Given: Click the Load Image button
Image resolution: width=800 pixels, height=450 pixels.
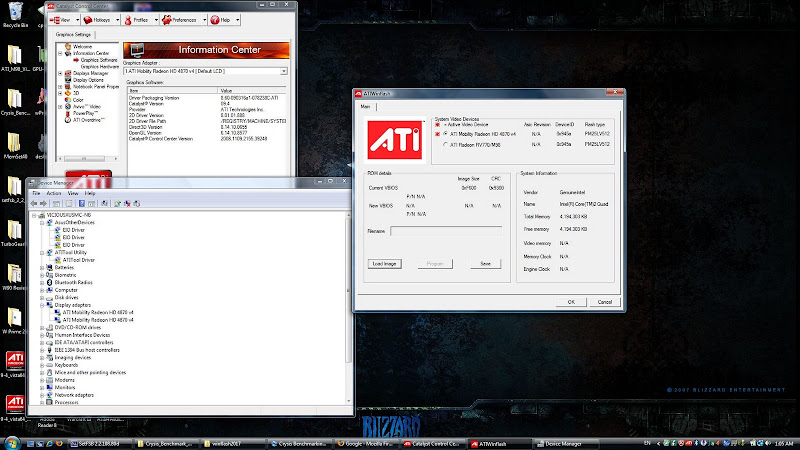Looking at the screenshot, I should click(384, 264).
